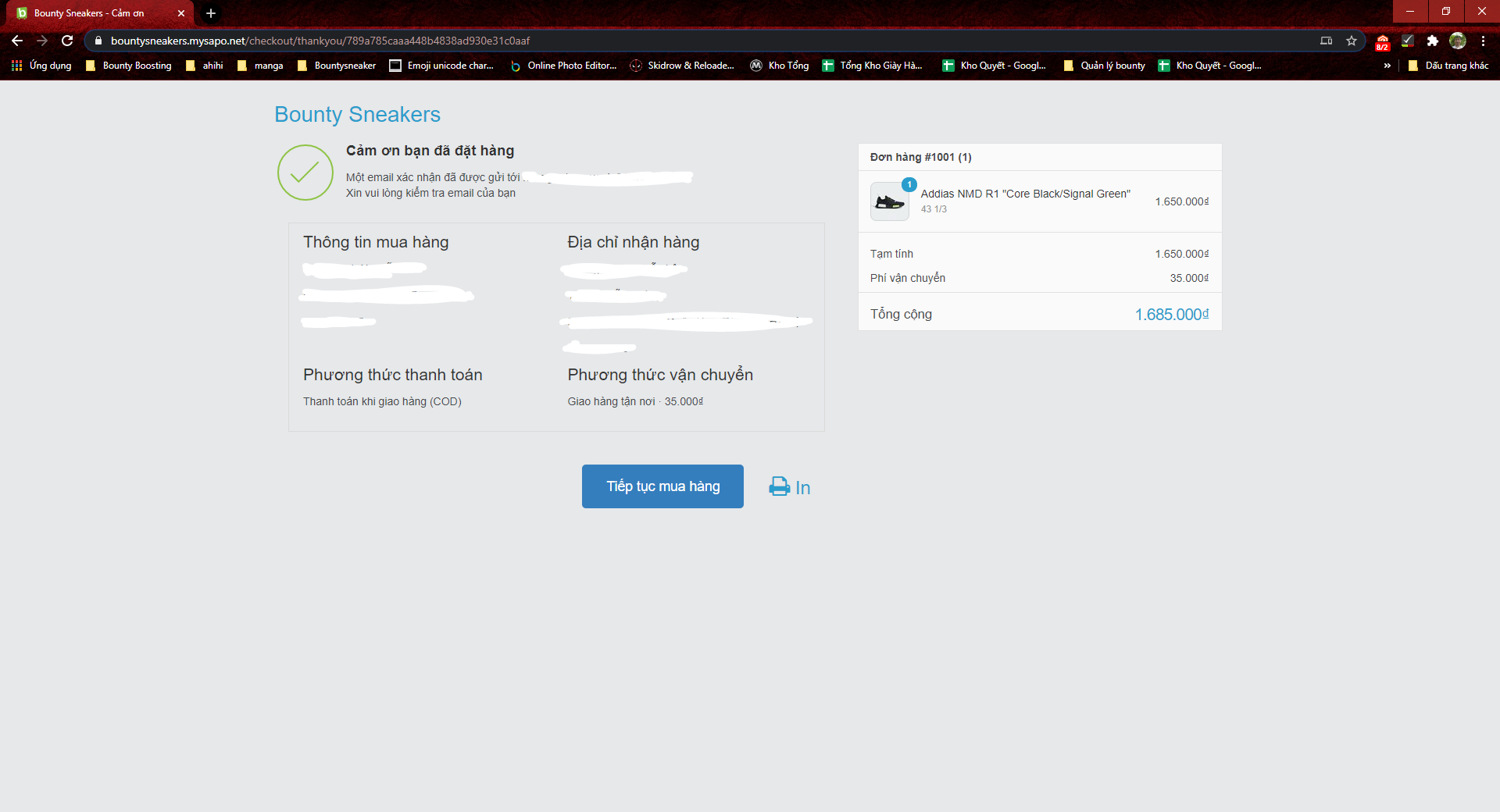Image resolution: width=1500 pixels, height=812 pixels.
Task: Go back to the previous page
Action: tap(17, 41)
